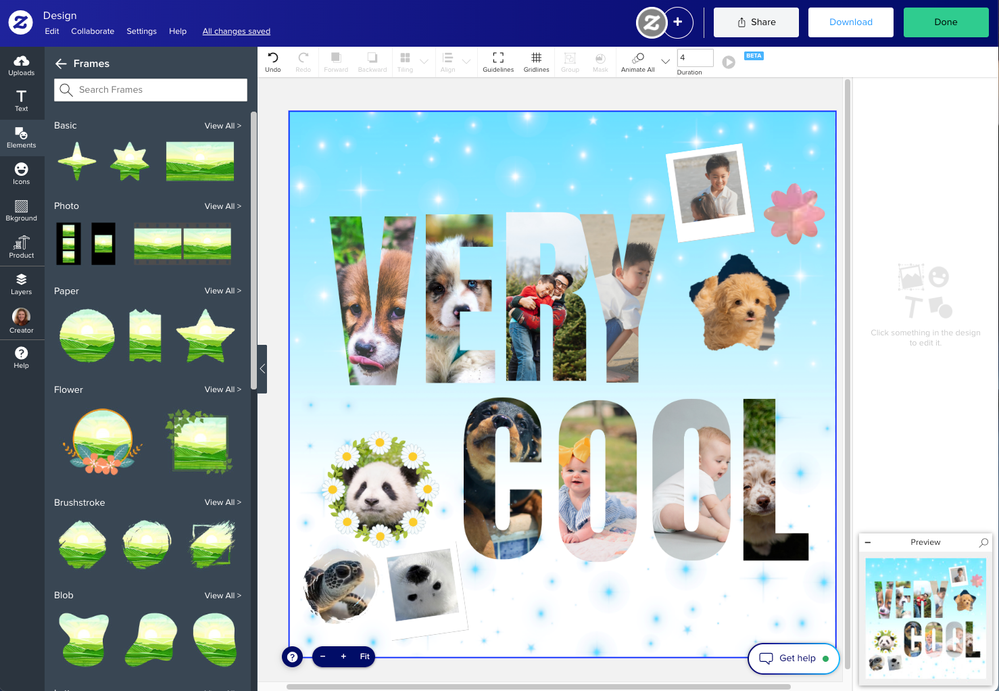Click Animate All
The image size is (999, 691).
pyautogui.click(x=638, y=62)
